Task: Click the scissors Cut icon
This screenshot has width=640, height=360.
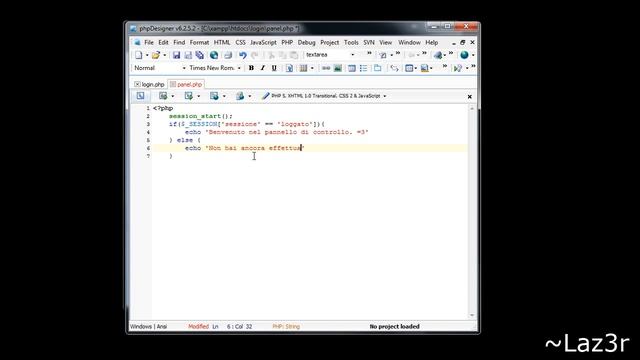Action: click(x=271, y=55)
